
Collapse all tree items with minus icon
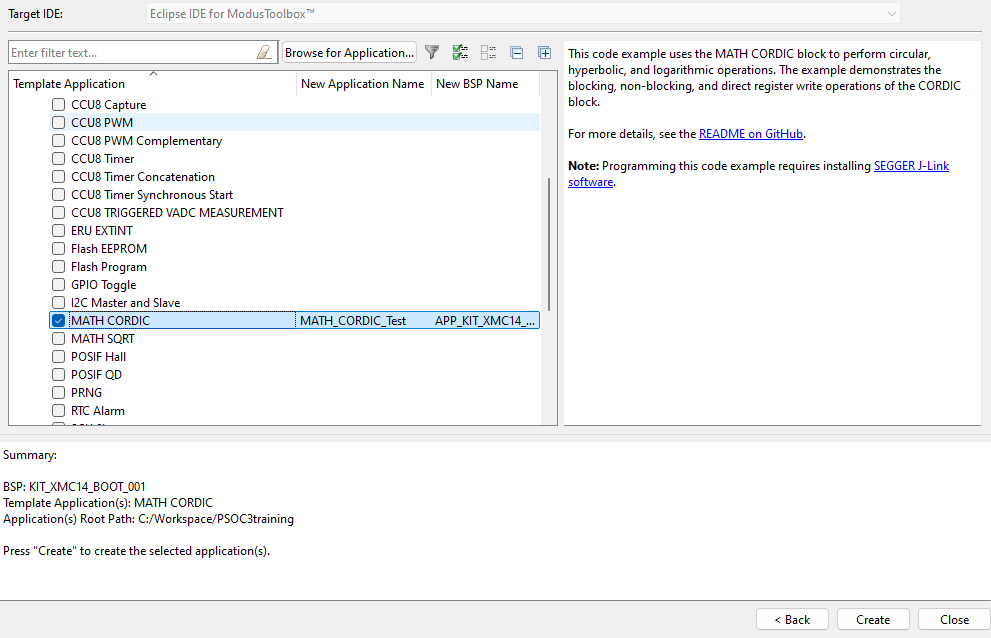(x=516, y=52)
